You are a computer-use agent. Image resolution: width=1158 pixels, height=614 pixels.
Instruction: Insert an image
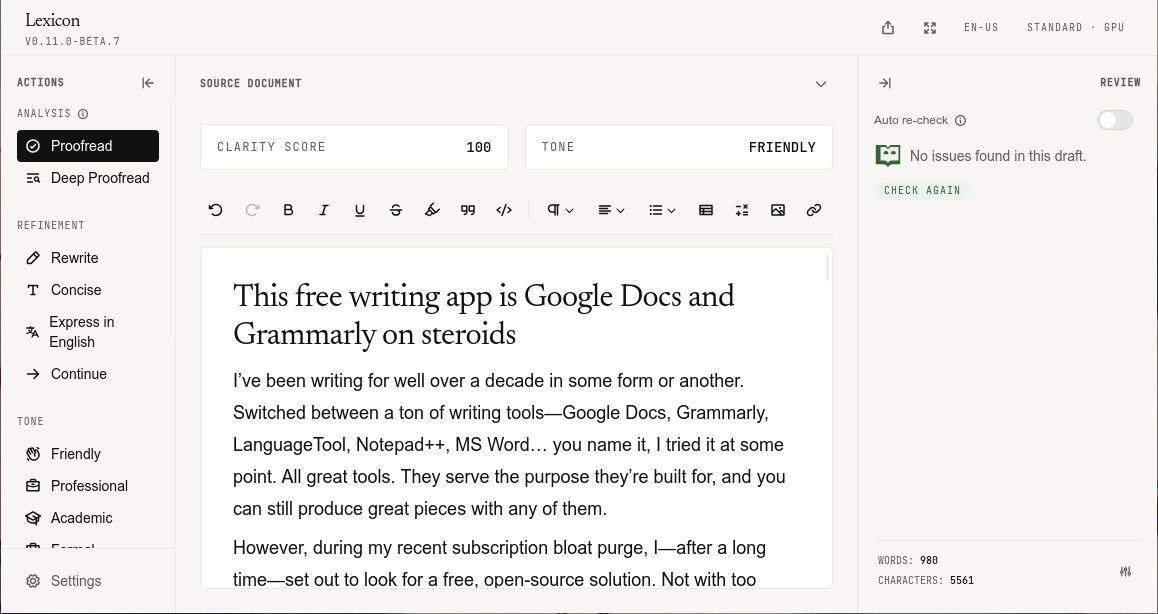click(x=778, y=211)
